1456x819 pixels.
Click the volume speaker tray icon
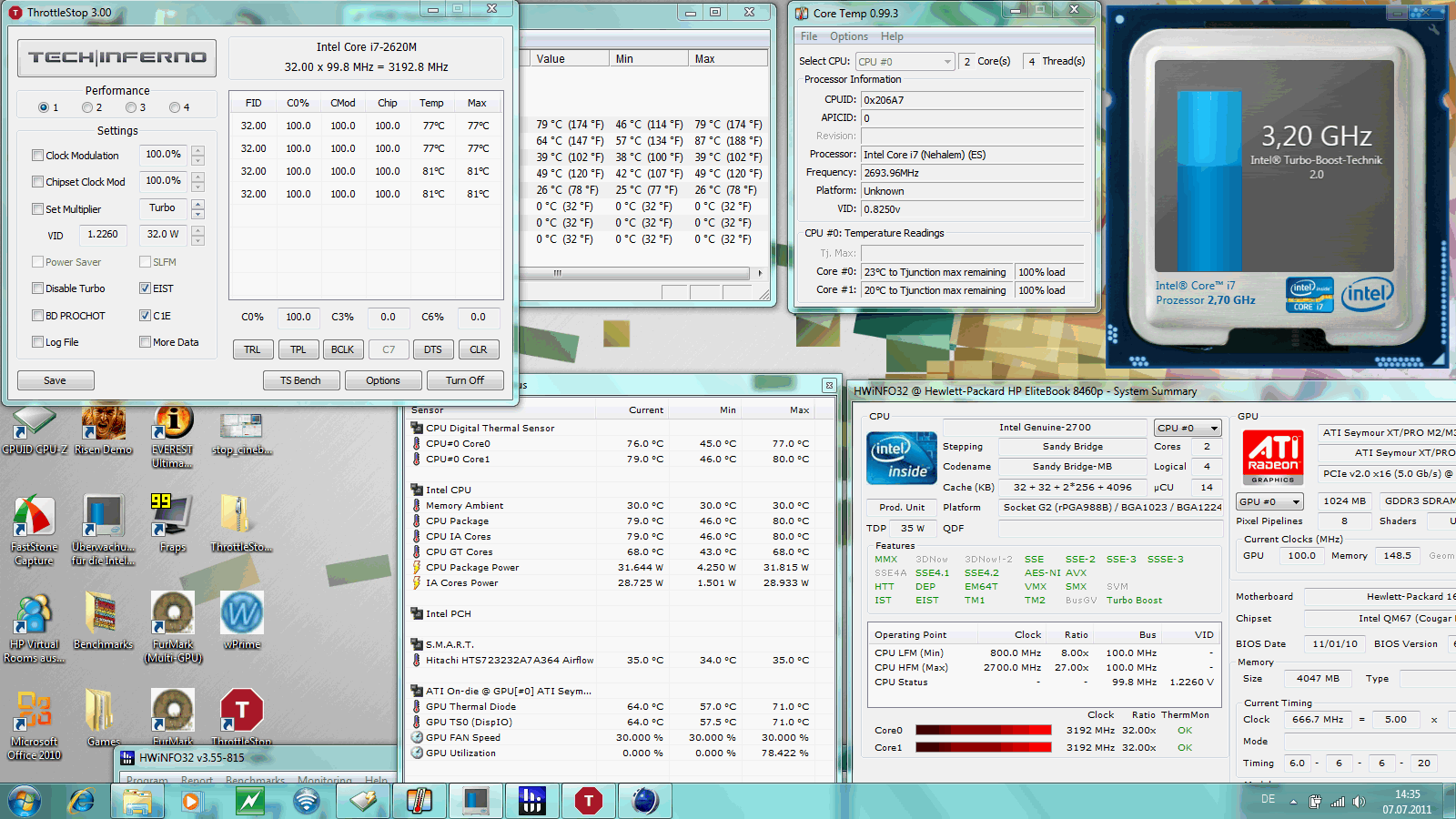coord(1359,802)
